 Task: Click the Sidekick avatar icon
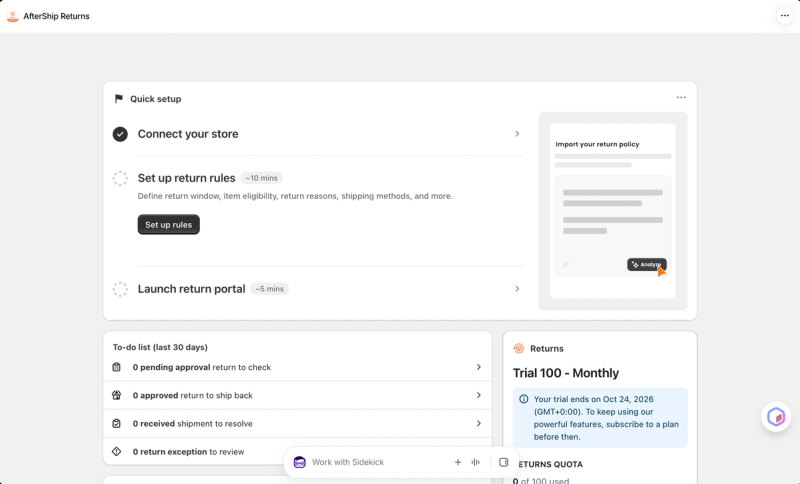[x=299, y=462]
